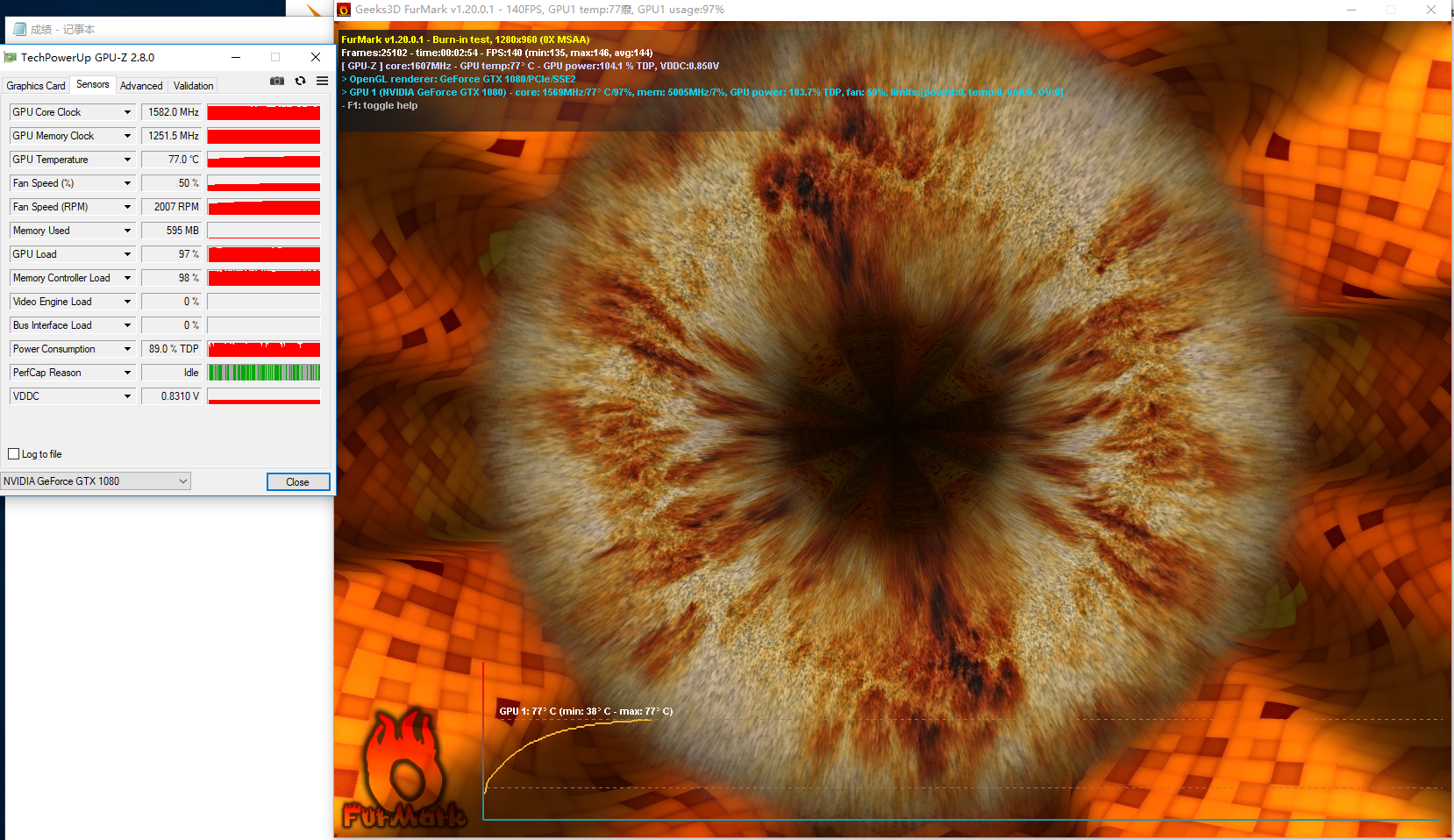The image size is (1454, 840).
Task: Open the GPU Memory Clock sensor dropdown
Action: tap(127, 136)
